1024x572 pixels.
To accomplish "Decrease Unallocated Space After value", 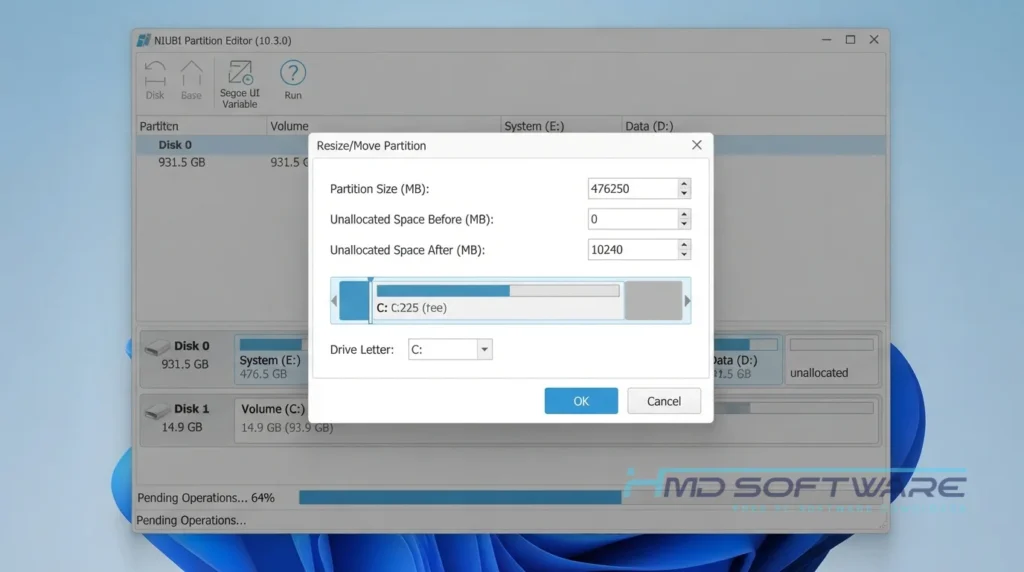I will tap(684, 255).
